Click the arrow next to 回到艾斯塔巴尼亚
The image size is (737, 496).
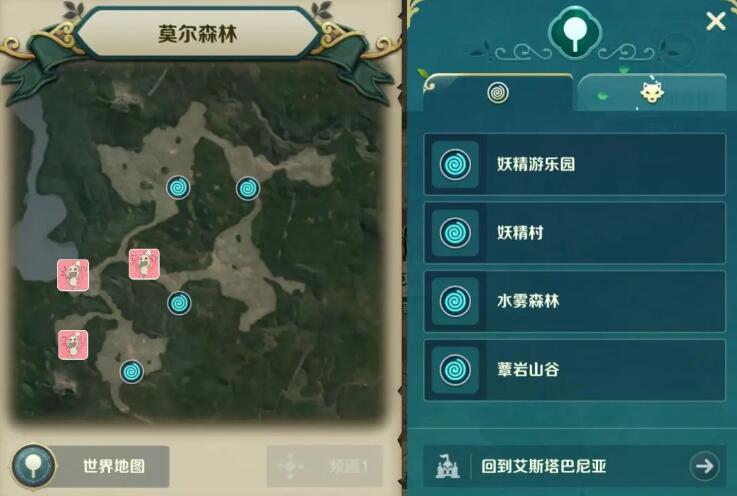(x=704, y=466)
